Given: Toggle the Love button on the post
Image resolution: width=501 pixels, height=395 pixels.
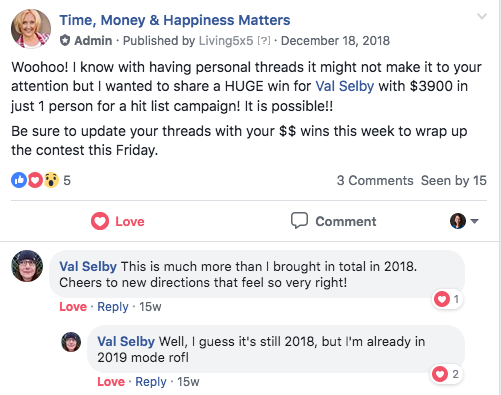Looking at the screenshot, I should point(118,221).
